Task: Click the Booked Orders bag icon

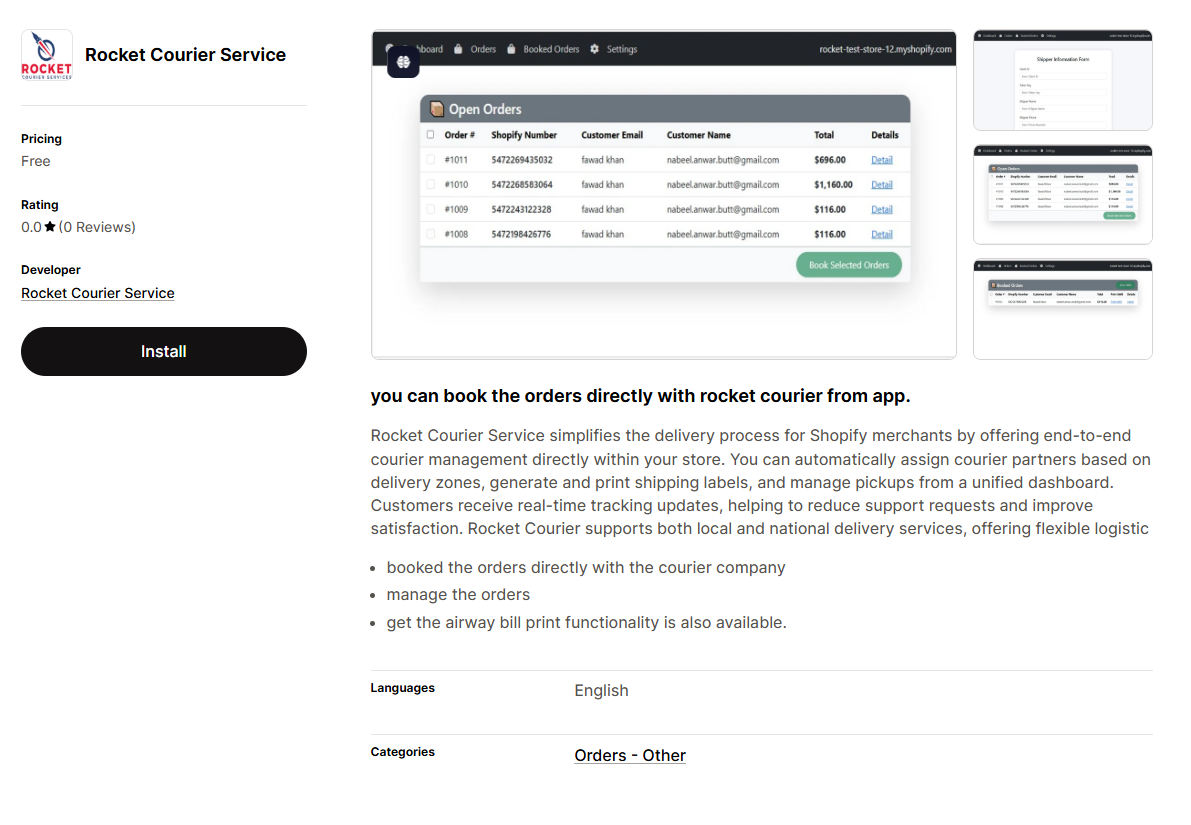Action: (511, 49)
